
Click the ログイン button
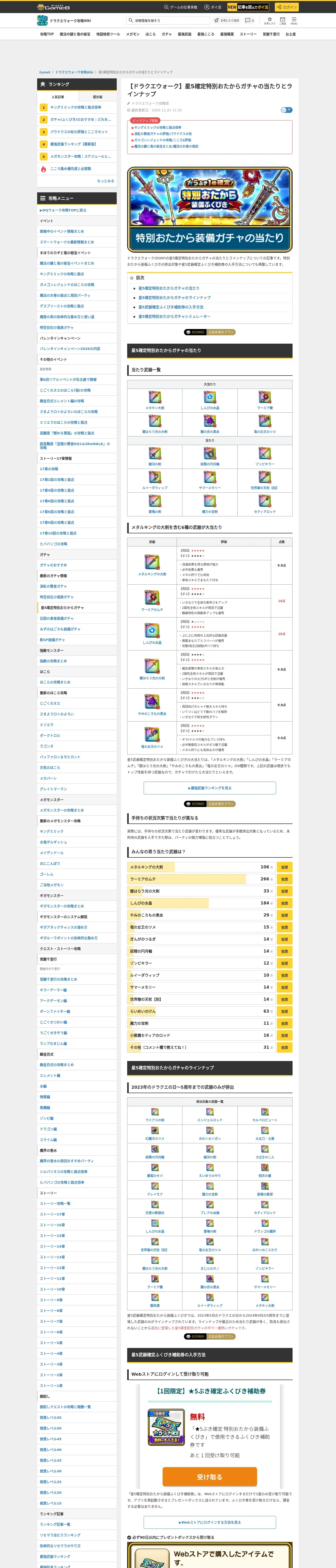pos(286,7)
